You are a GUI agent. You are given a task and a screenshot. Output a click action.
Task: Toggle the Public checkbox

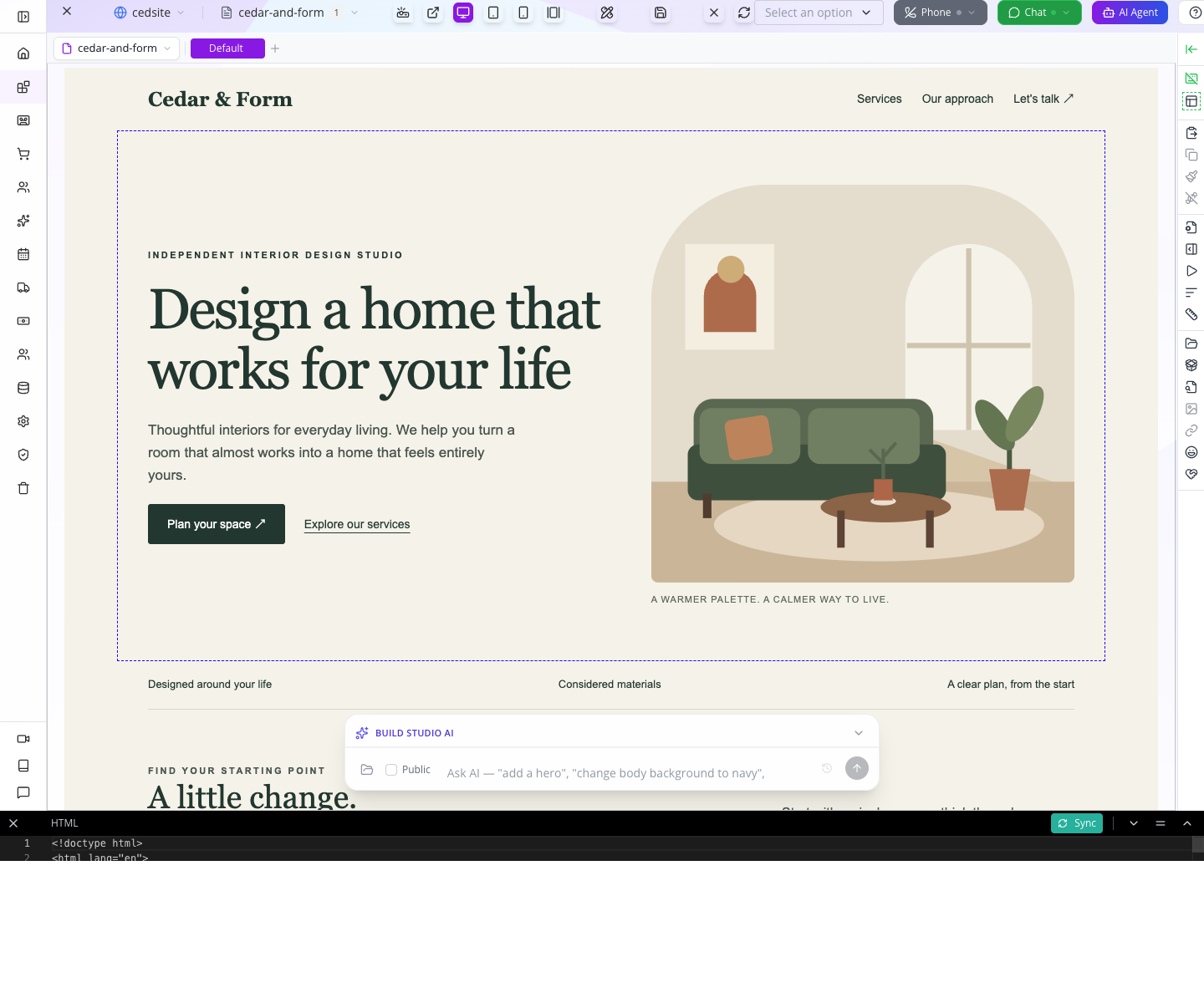(391, 770)
